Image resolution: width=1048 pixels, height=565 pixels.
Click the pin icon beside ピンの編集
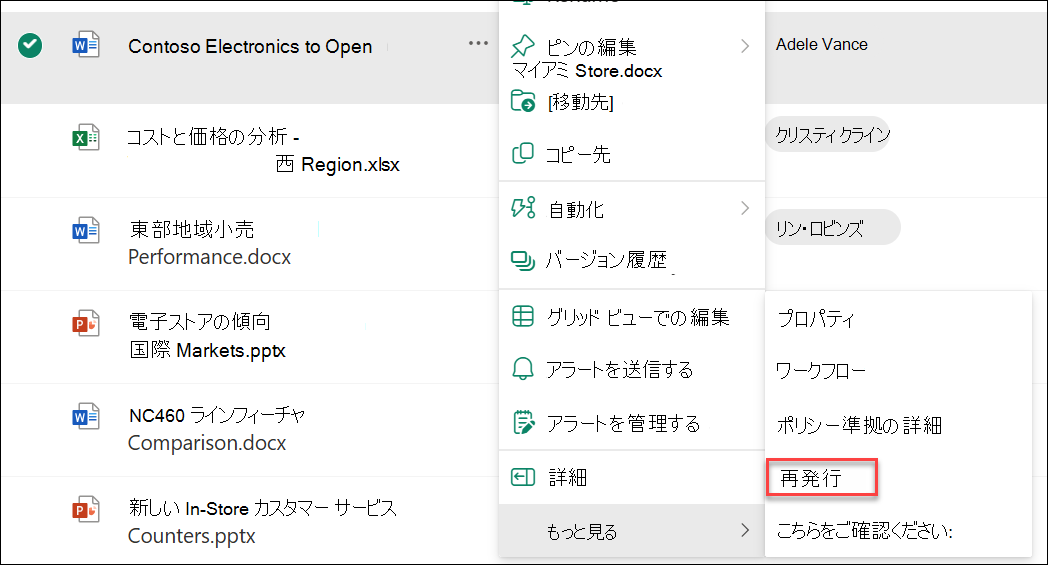[523, 46]
